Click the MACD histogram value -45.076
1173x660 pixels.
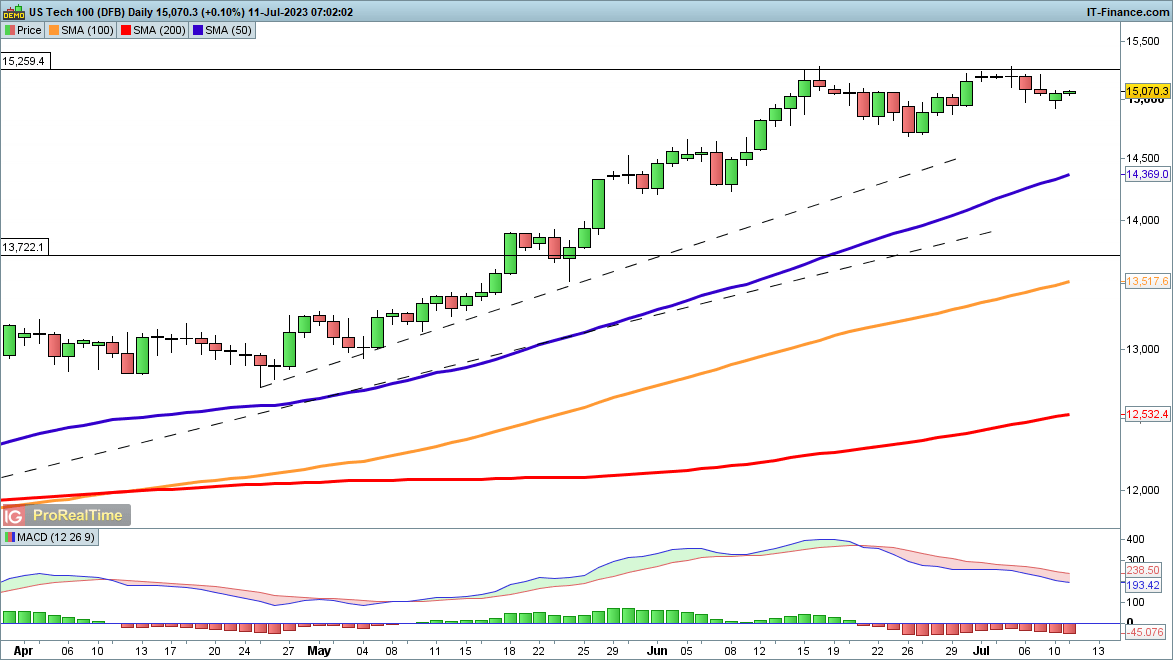pyautogui.click(x=1145, y=632)
